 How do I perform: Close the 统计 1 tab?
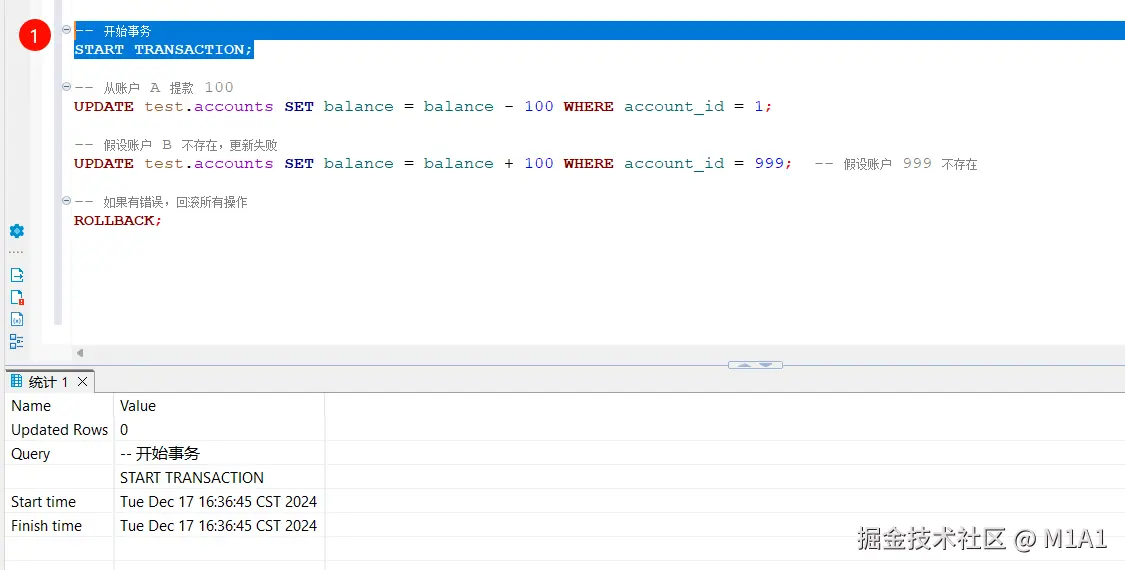tap(83, 381)
